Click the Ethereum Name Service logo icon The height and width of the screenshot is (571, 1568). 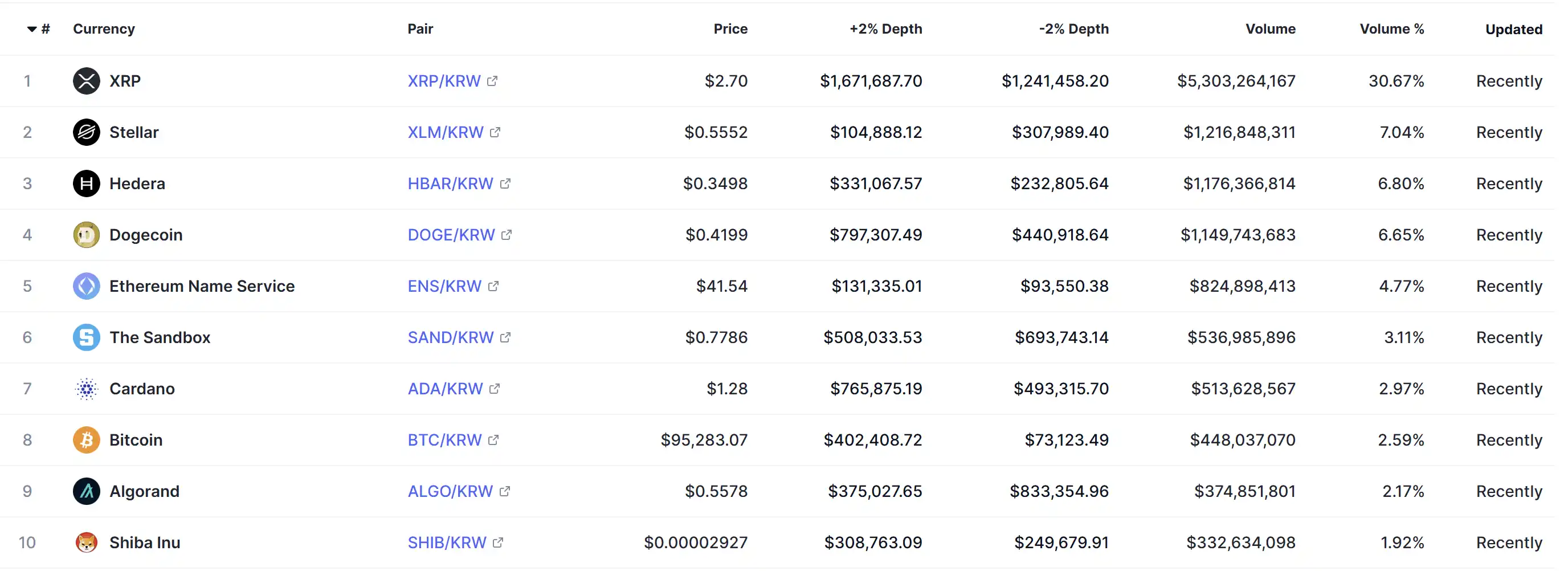click(87, 286)
